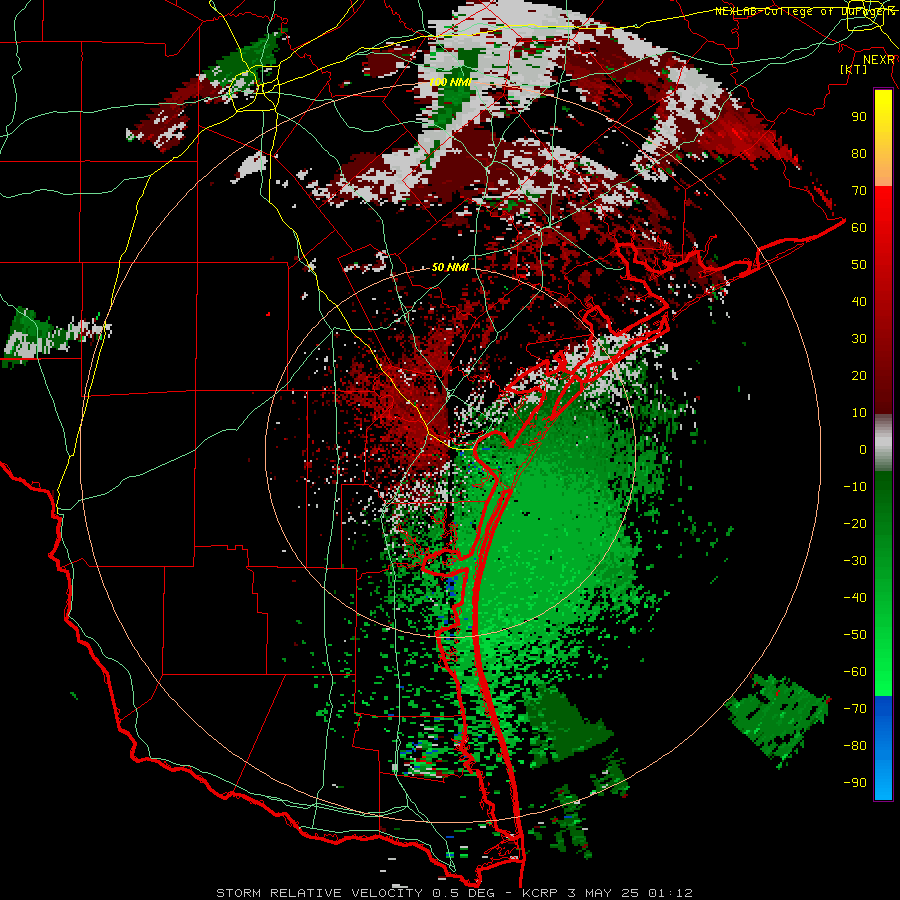
Task: Click the "01:12" time in the caption
Action: click(670, 893)
